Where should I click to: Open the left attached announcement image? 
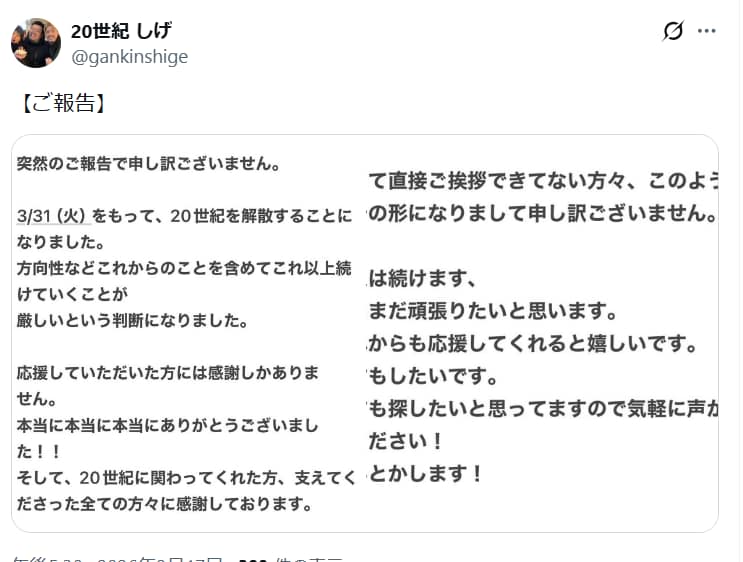pos(187,333)
